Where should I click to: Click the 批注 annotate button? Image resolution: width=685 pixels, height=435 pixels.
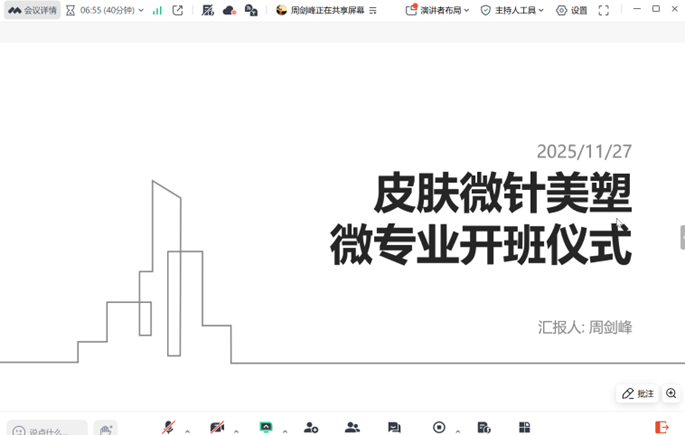coord(638,394)
